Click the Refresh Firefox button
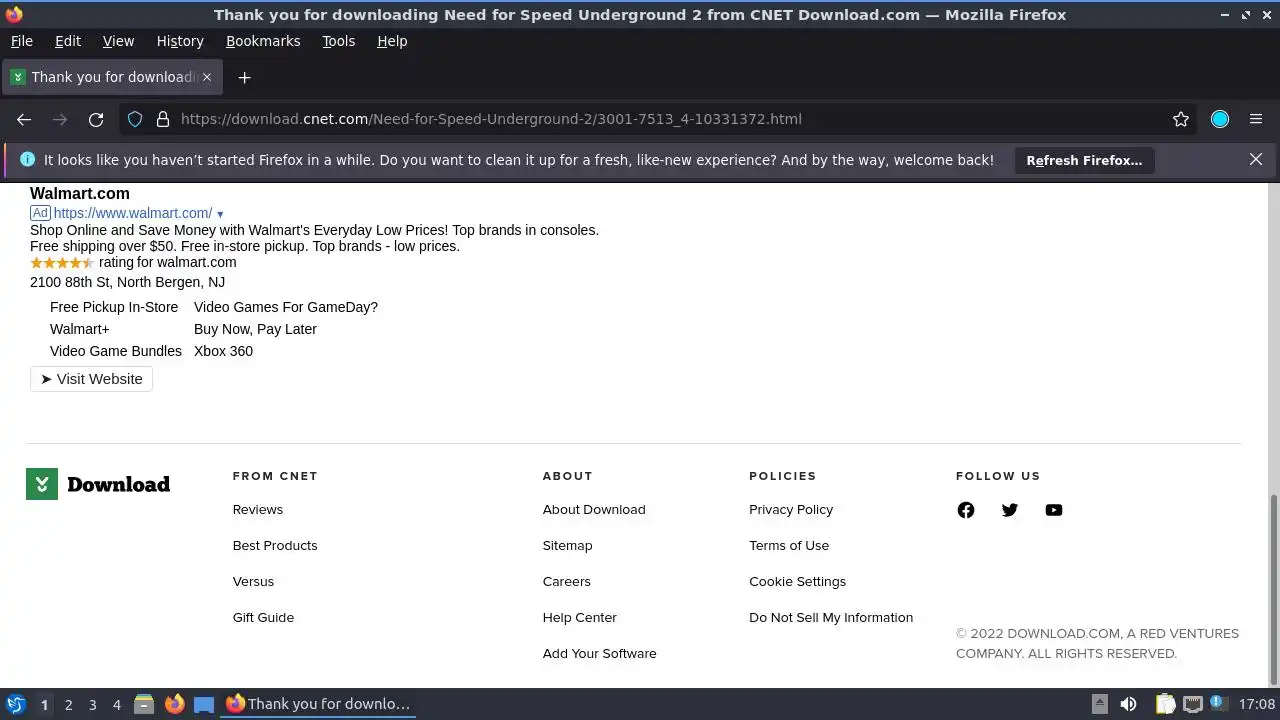The image size is (1280, 720). [1084, 160]
